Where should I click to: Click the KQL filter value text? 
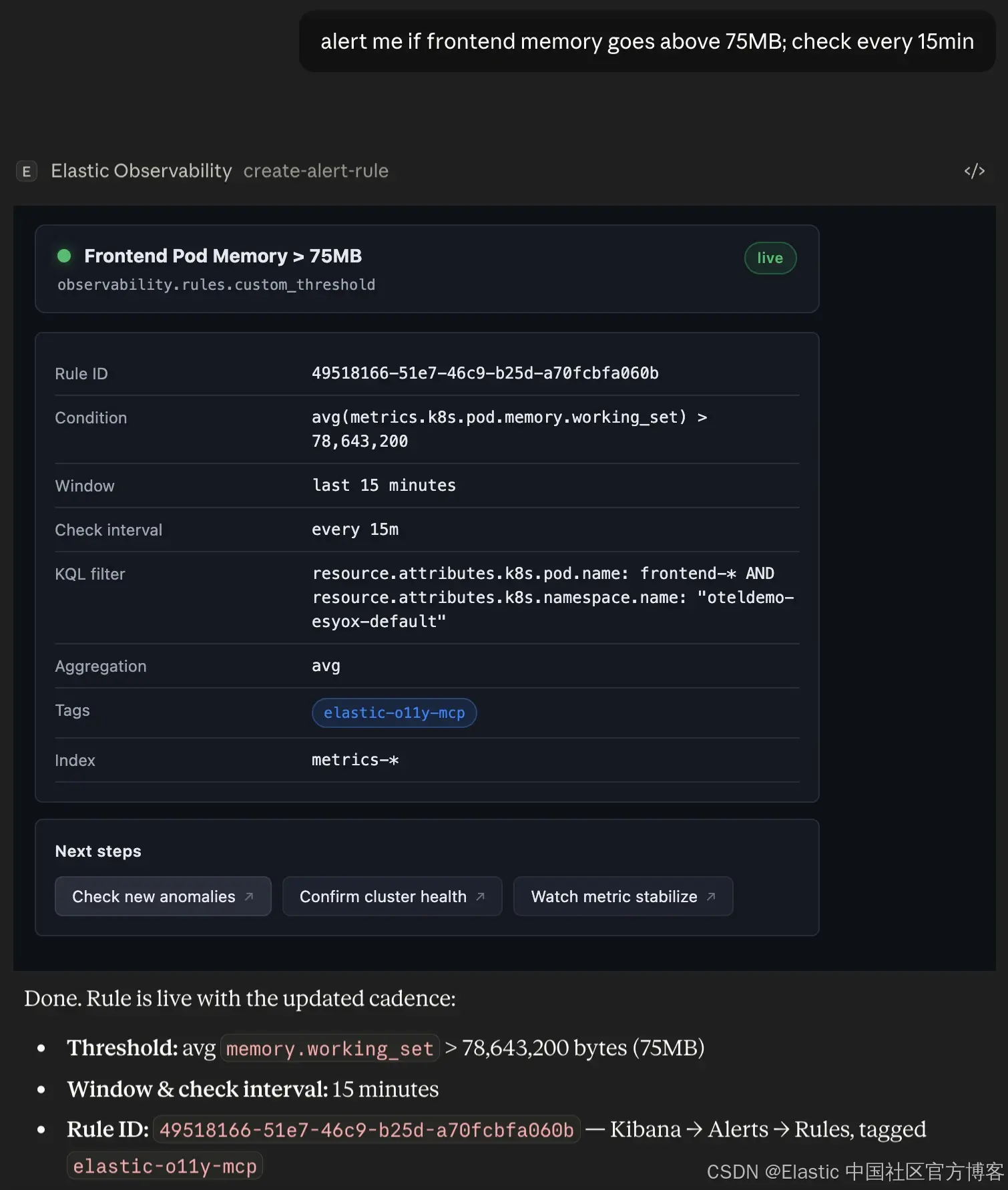click(553, 597)
